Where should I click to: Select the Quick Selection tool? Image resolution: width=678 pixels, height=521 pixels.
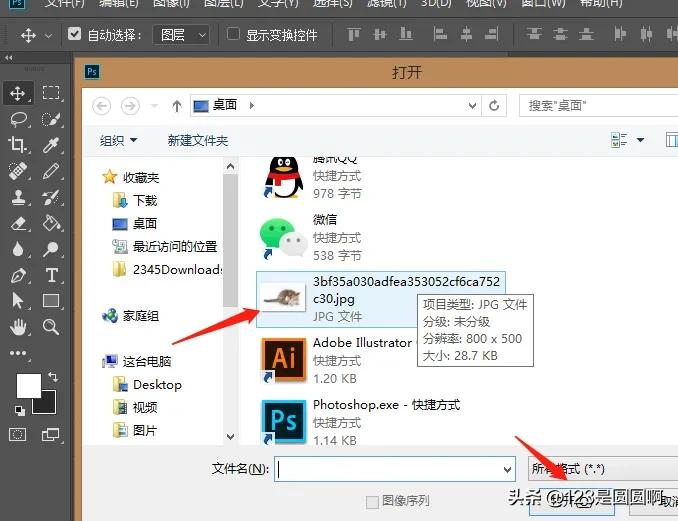coord(51,119)
